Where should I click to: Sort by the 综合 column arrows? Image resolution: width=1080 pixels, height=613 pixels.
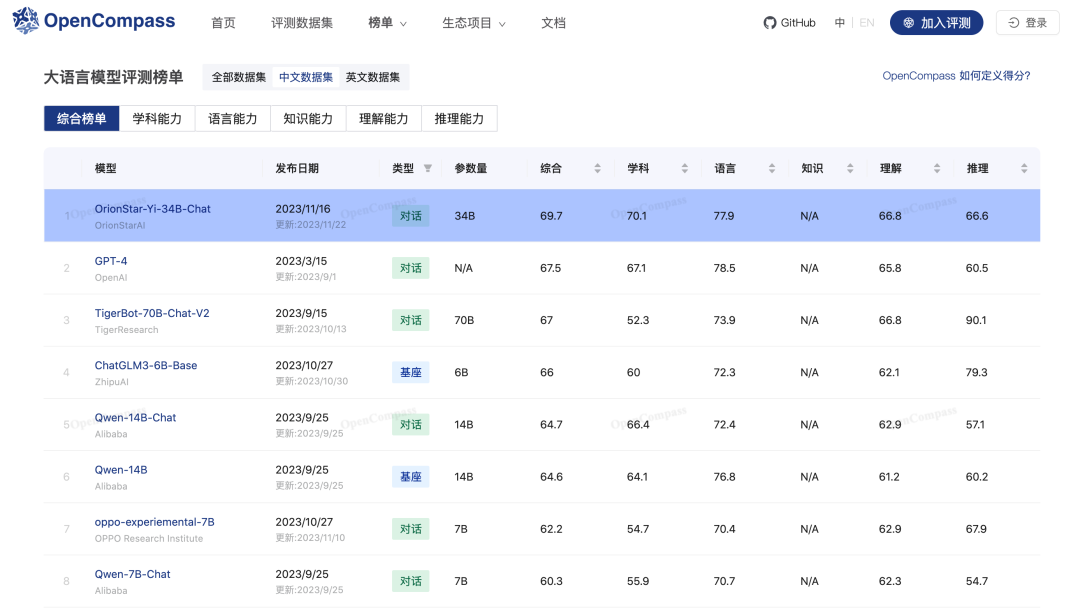[x=597, y=168]
